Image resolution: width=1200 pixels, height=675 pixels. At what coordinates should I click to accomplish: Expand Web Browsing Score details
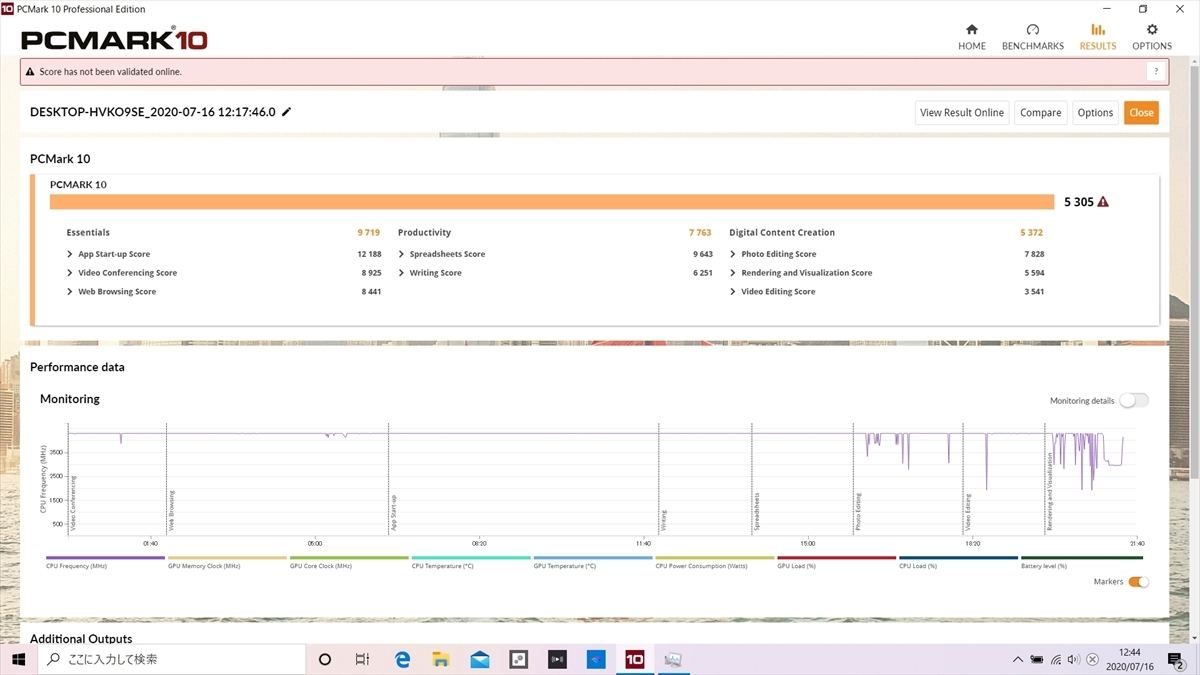point(70,292)
